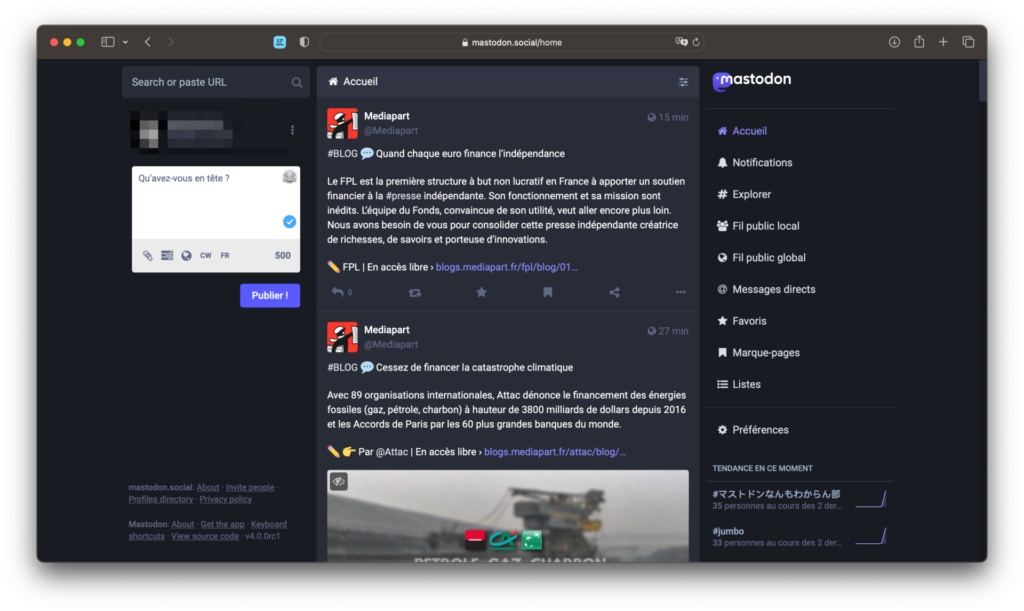The height and width of the screenshot is (611, 1024).
Task: Open the @Attac mention
Action: click(x=392, y=452)
